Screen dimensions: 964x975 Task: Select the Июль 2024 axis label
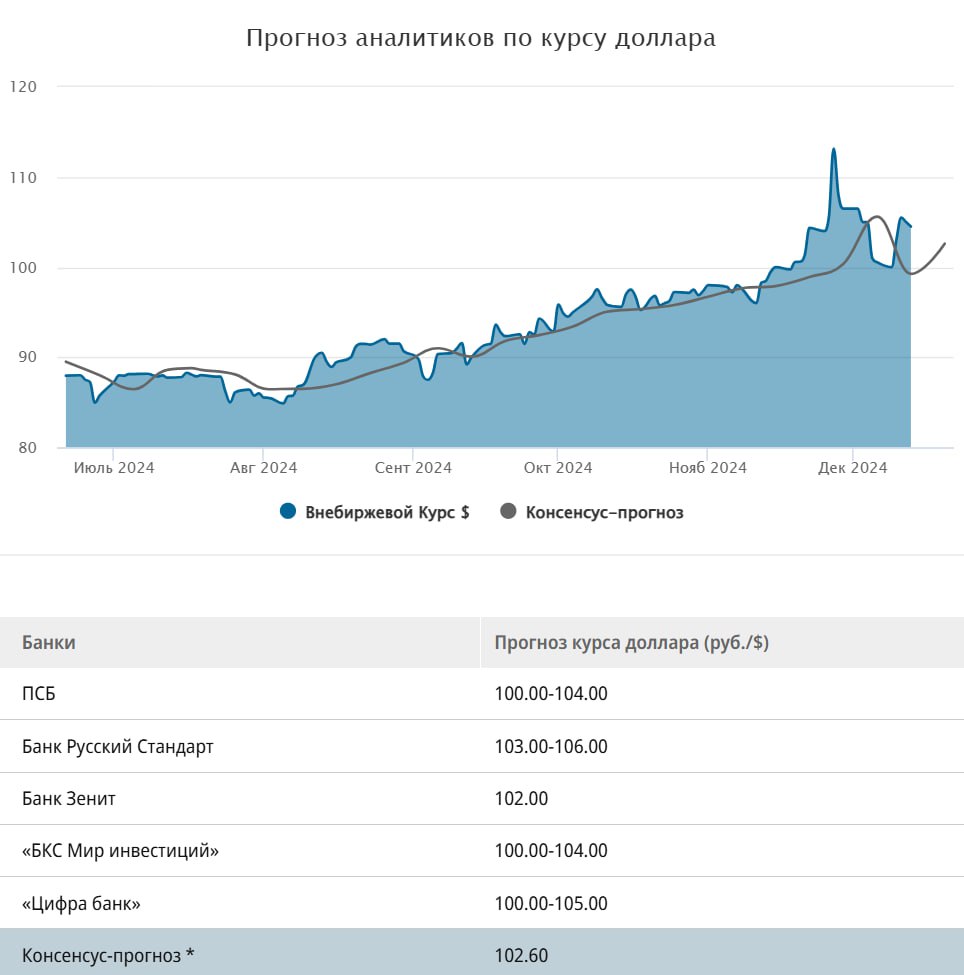tap(114, 468)
